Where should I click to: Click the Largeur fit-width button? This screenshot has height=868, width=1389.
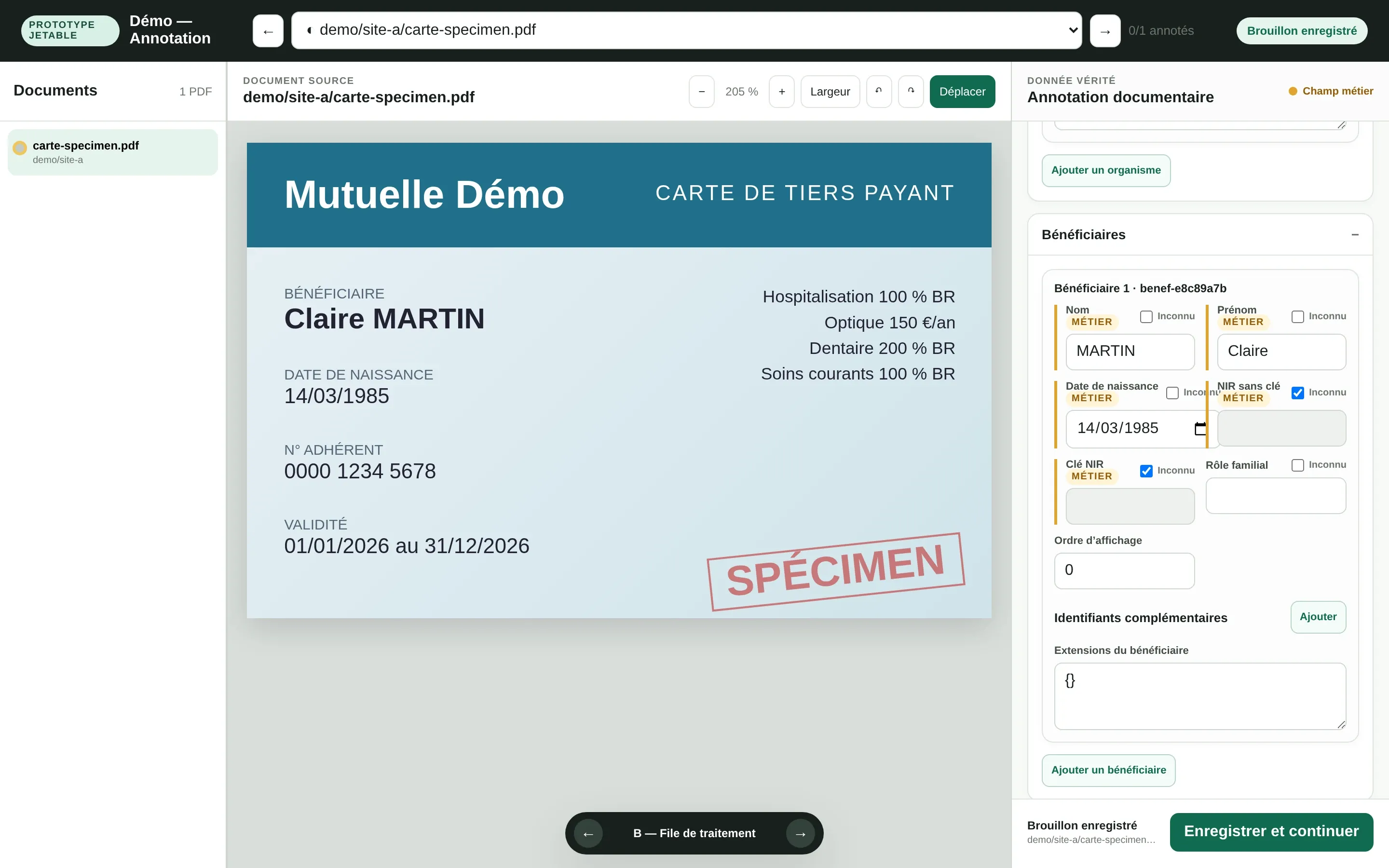pos(830,92)
